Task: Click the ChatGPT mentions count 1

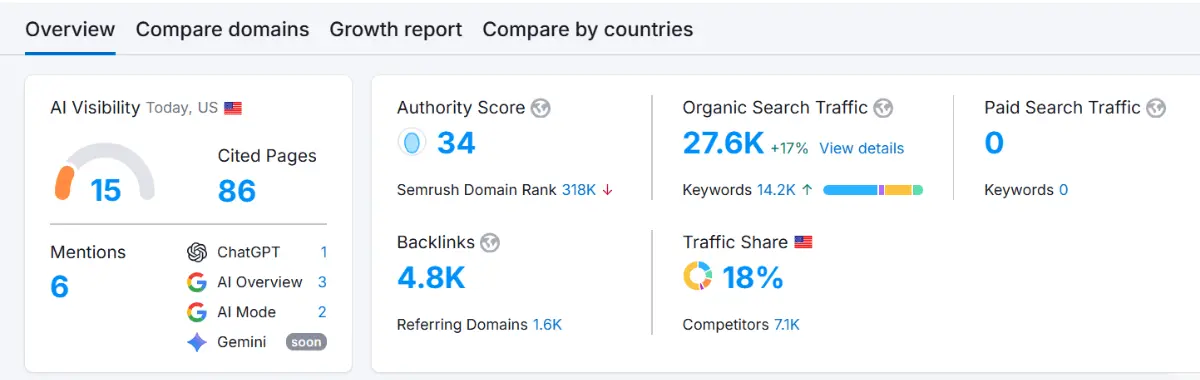Action: click(323, 252)
